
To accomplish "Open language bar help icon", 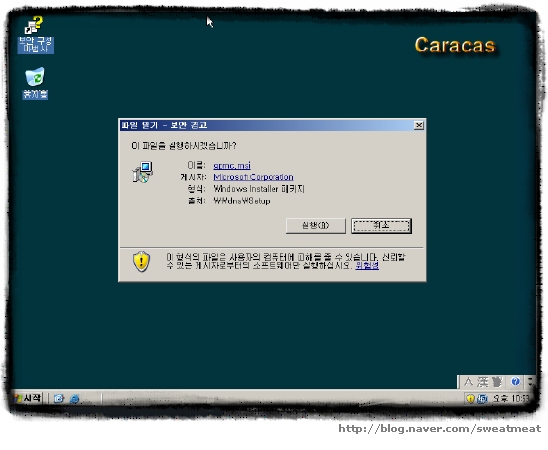I will coord(515,382).
